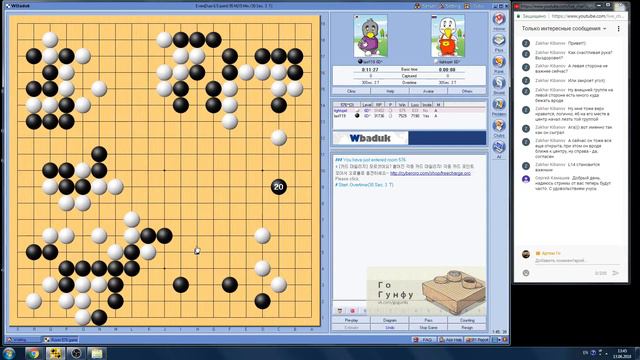Open the Ask Help item in bottom bar

(x=450, y=340)
